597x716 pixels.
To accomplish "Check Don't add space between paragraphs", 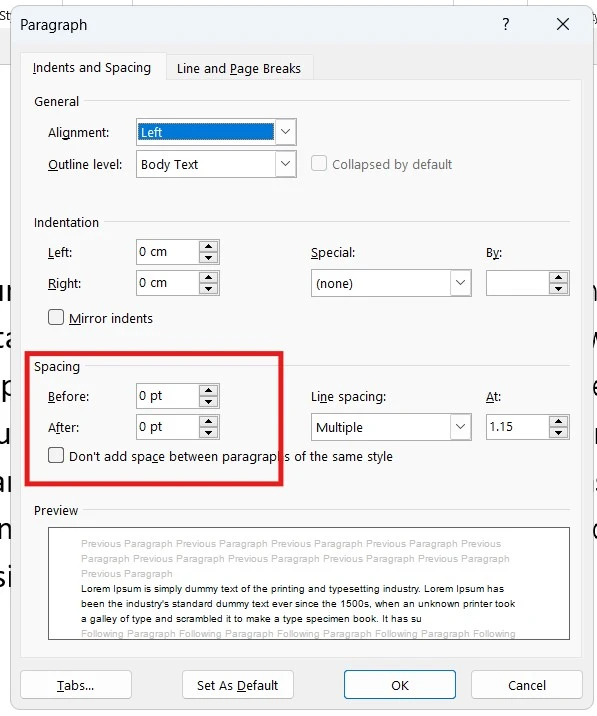I will (56, 455).
